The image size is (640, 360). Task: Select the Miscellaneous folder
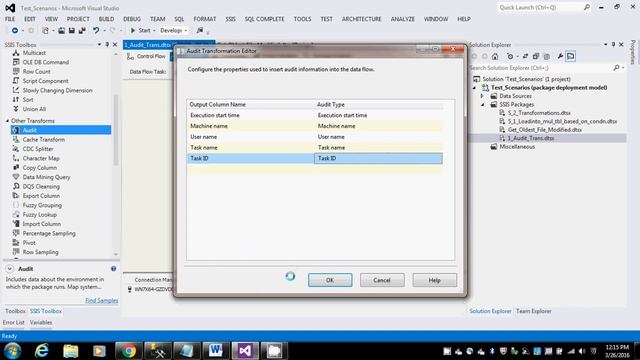[x=517, y=147]
